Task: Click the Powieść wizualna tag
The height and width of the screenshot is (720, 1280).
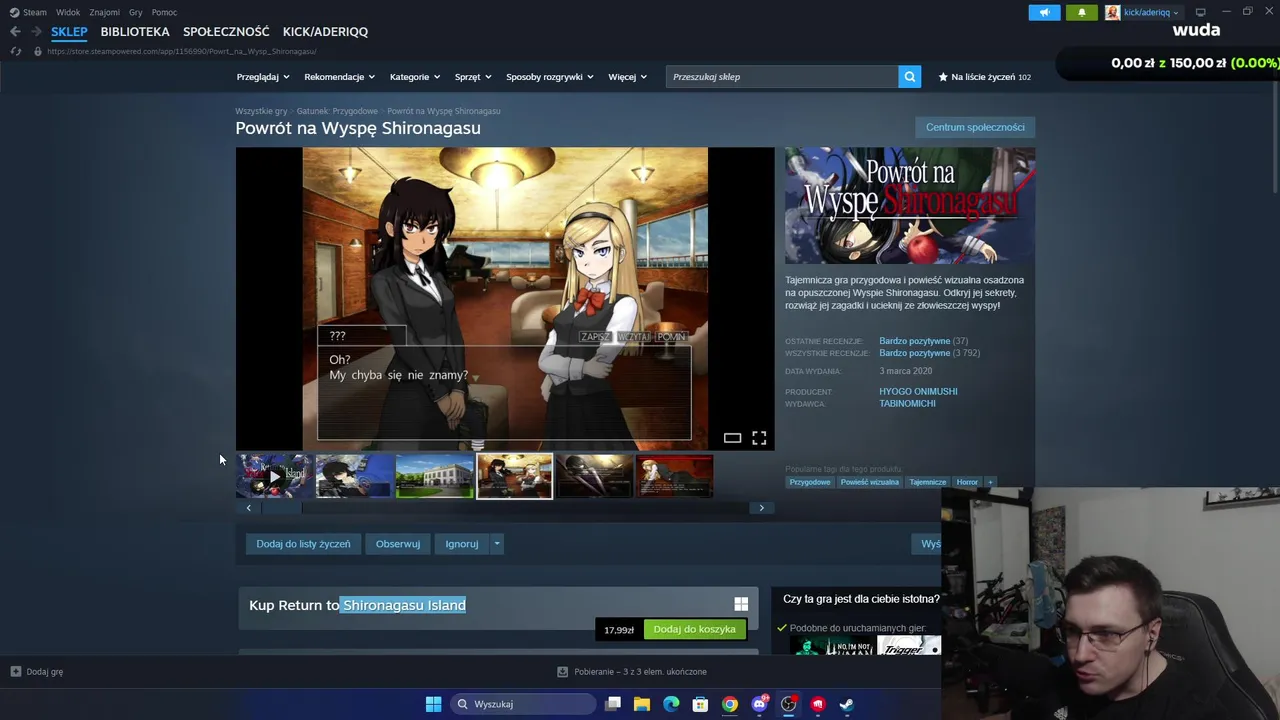Action: pyautogui.click(x=869, y=482)
